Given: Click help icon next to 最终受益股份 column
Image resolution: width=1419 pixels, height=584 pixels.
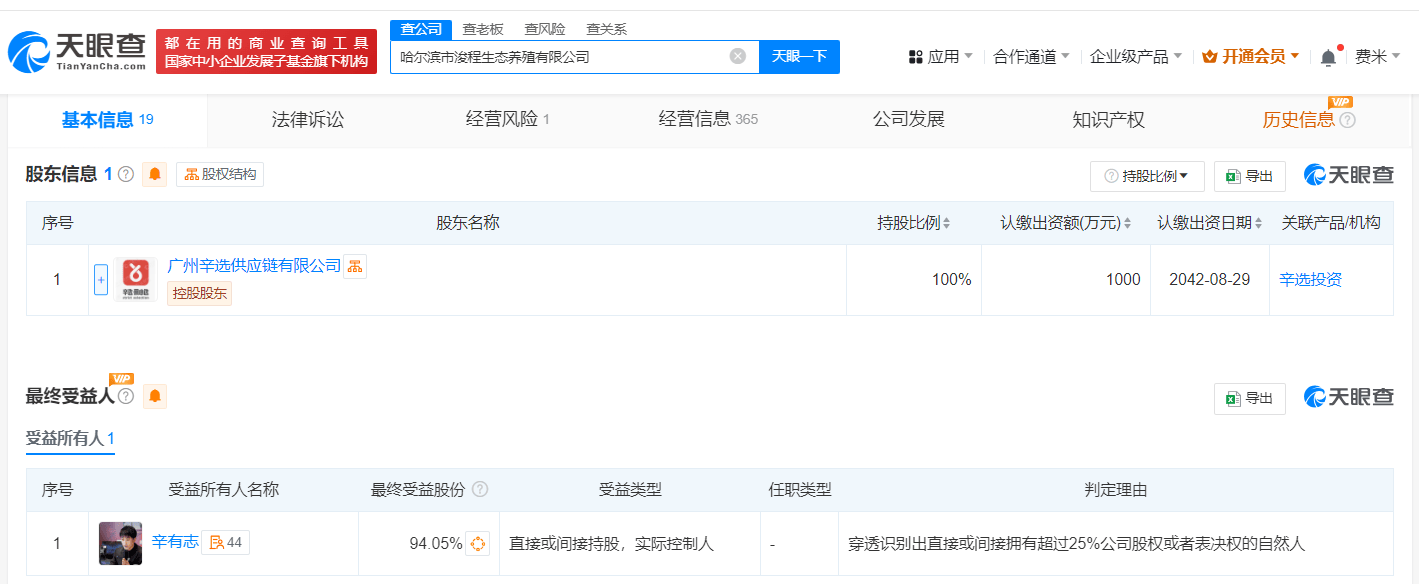Looking at the screenshot, I should click(x=480, y=490).
